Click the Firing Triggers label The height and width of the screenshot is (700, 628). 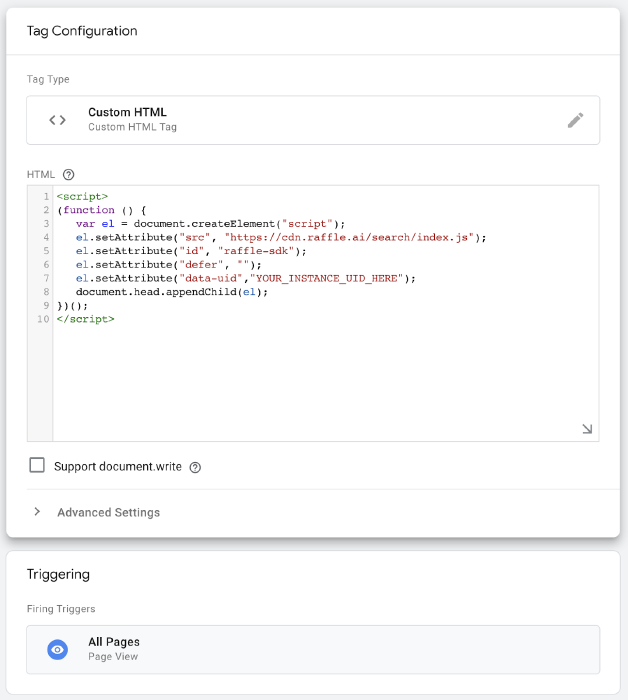(x=61, y=609)
